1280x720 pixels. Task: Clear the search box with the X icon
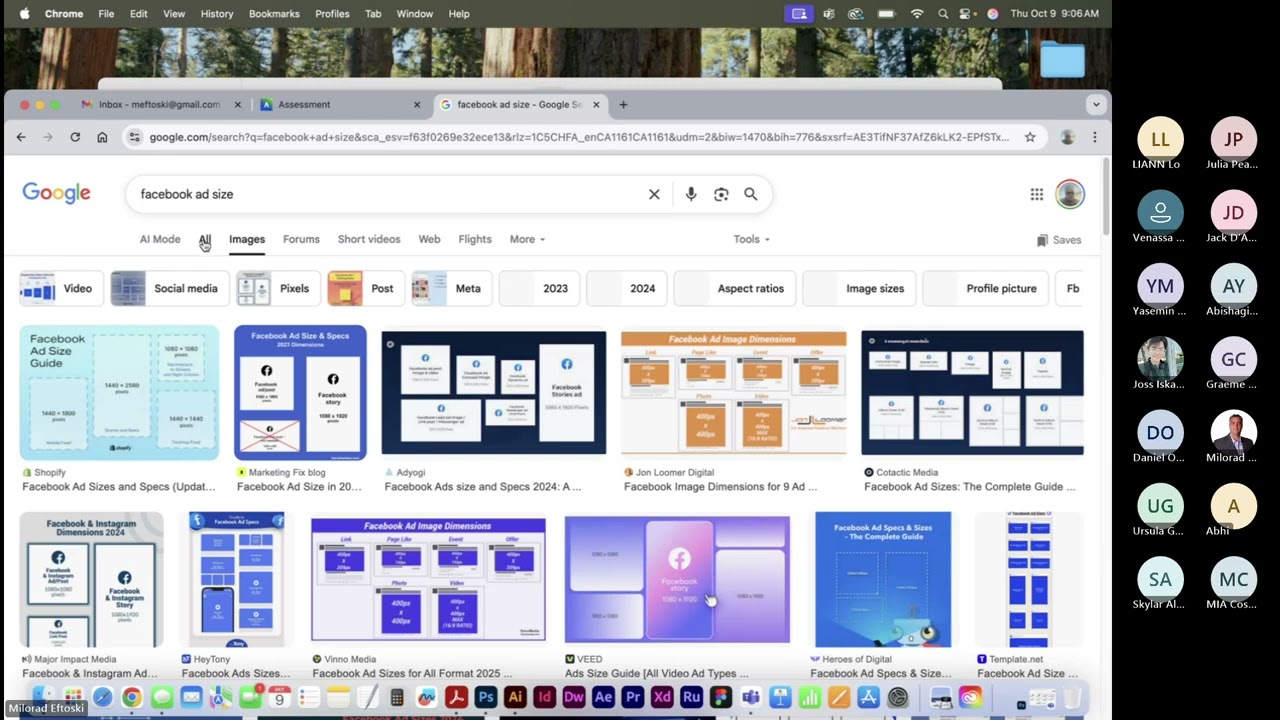[654, 194]
